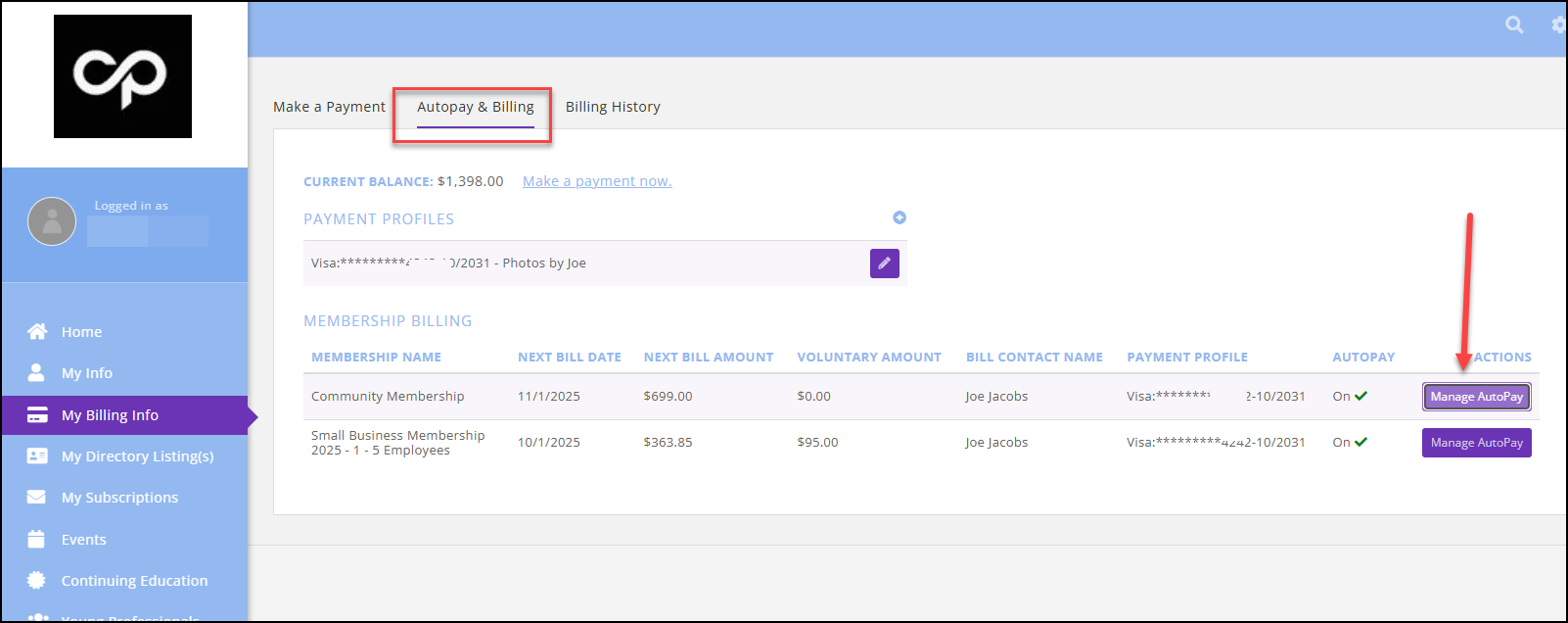Viewport: 1568px width, 623px height.
Task: Click the user avatar profile picture
Action: (52, 221)
